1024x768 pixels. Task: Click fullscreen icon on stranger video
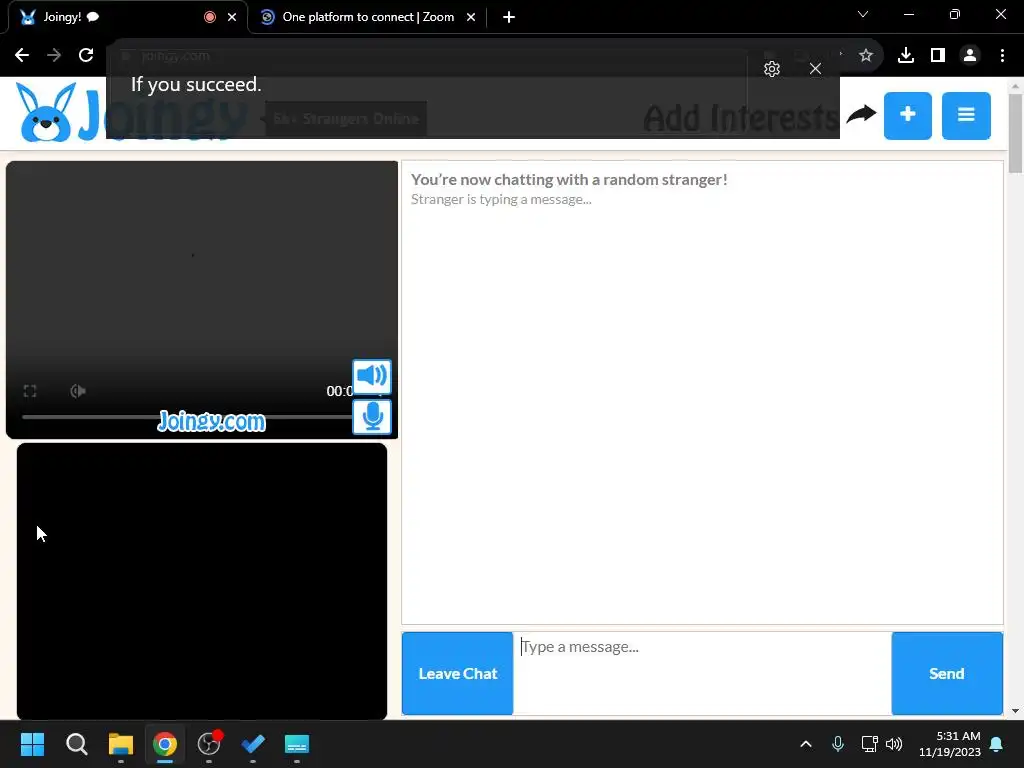pos(30,391)
